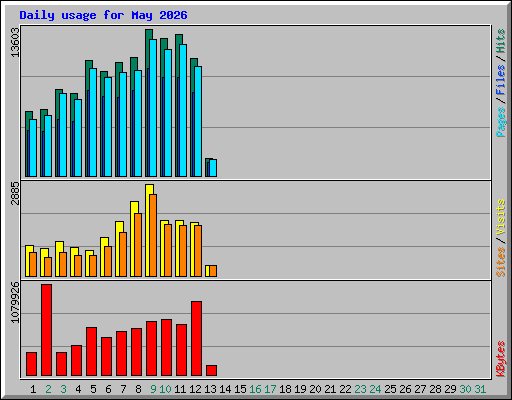Click day 26 on the date axis
This screenshot has height=400, width=512.
[x=405, y=389]
